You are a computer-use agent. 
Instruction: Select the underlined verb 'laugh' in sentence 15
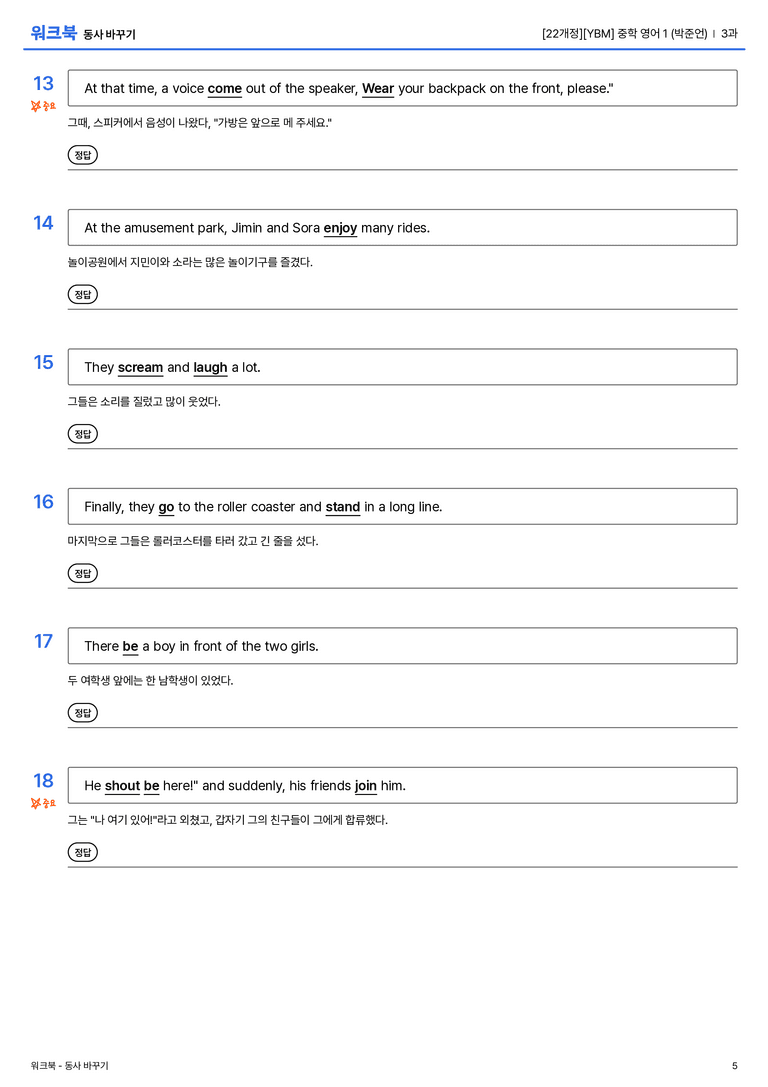click(210, 367)
